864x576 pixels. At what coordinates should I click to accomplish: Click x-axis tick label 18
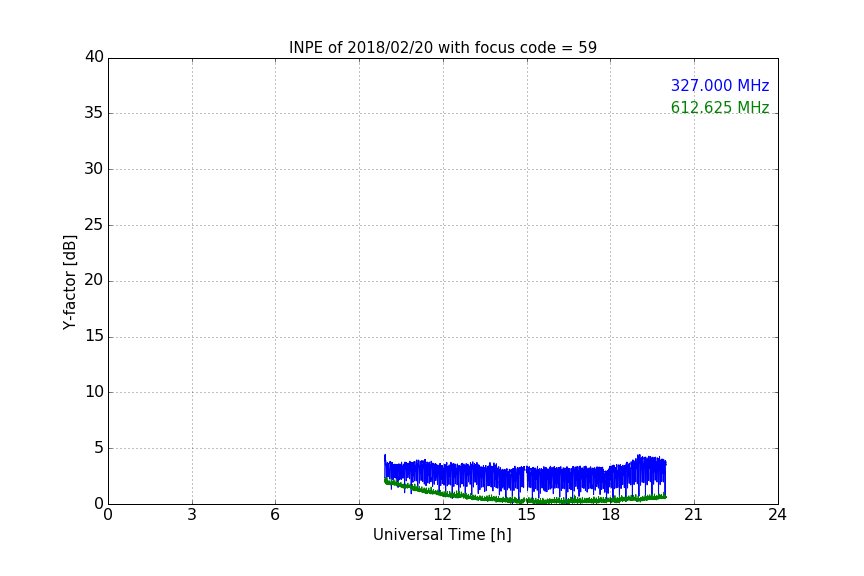(610, 515)
